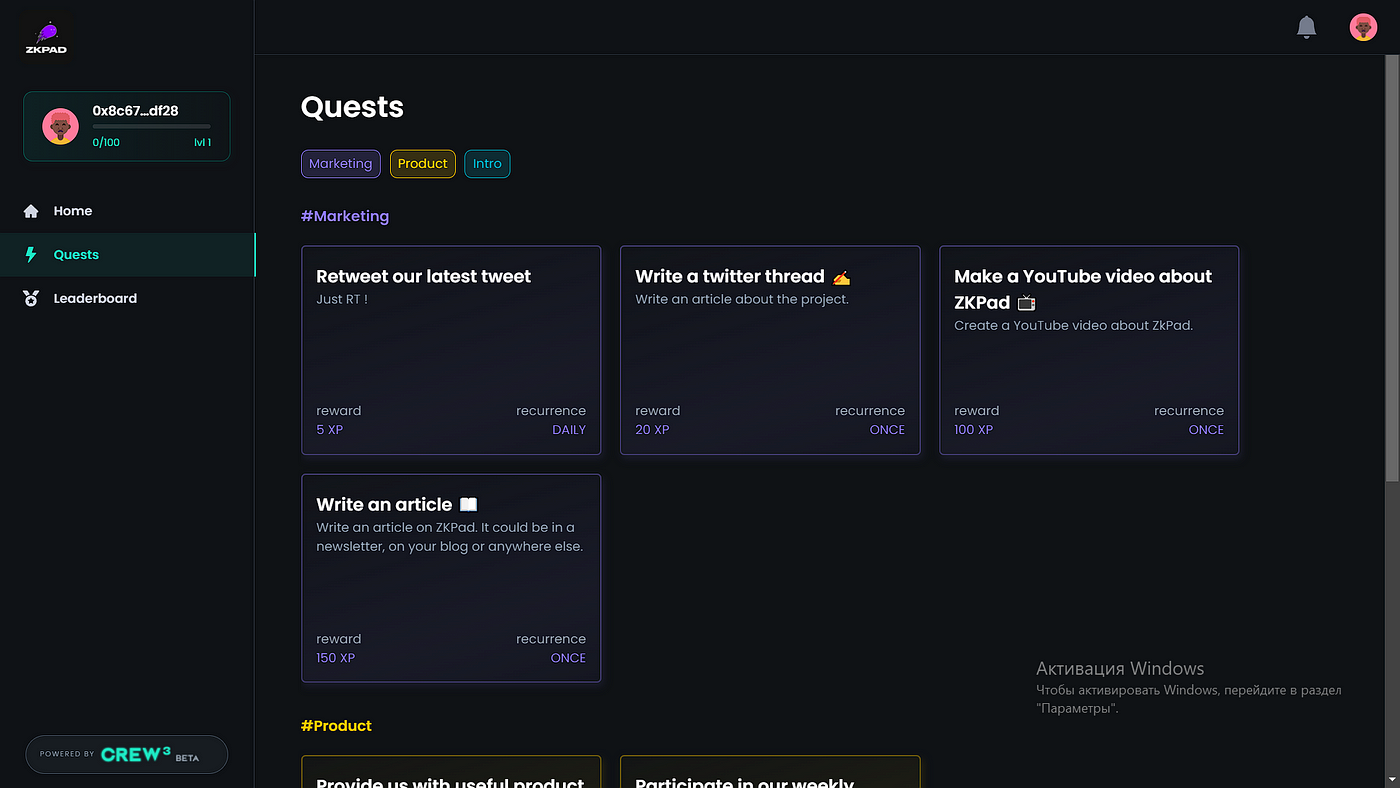The image size is (1400, 788).
Task: Click the 0/100 XP counter
Action: coord(105,143)
